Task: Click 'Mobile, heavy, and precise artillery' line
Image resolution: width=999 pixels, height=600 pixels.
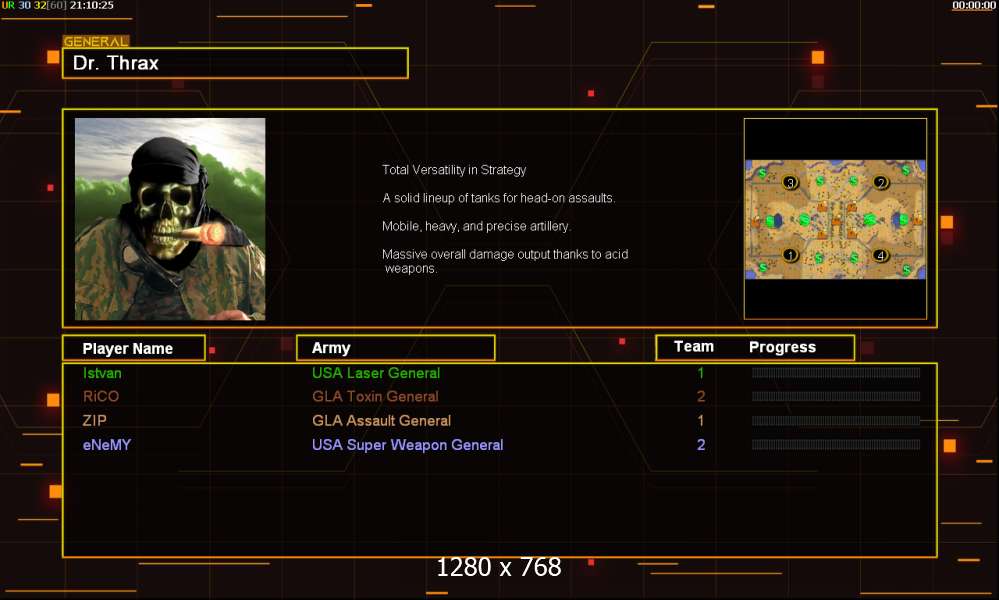Action: tap(476, 226)
